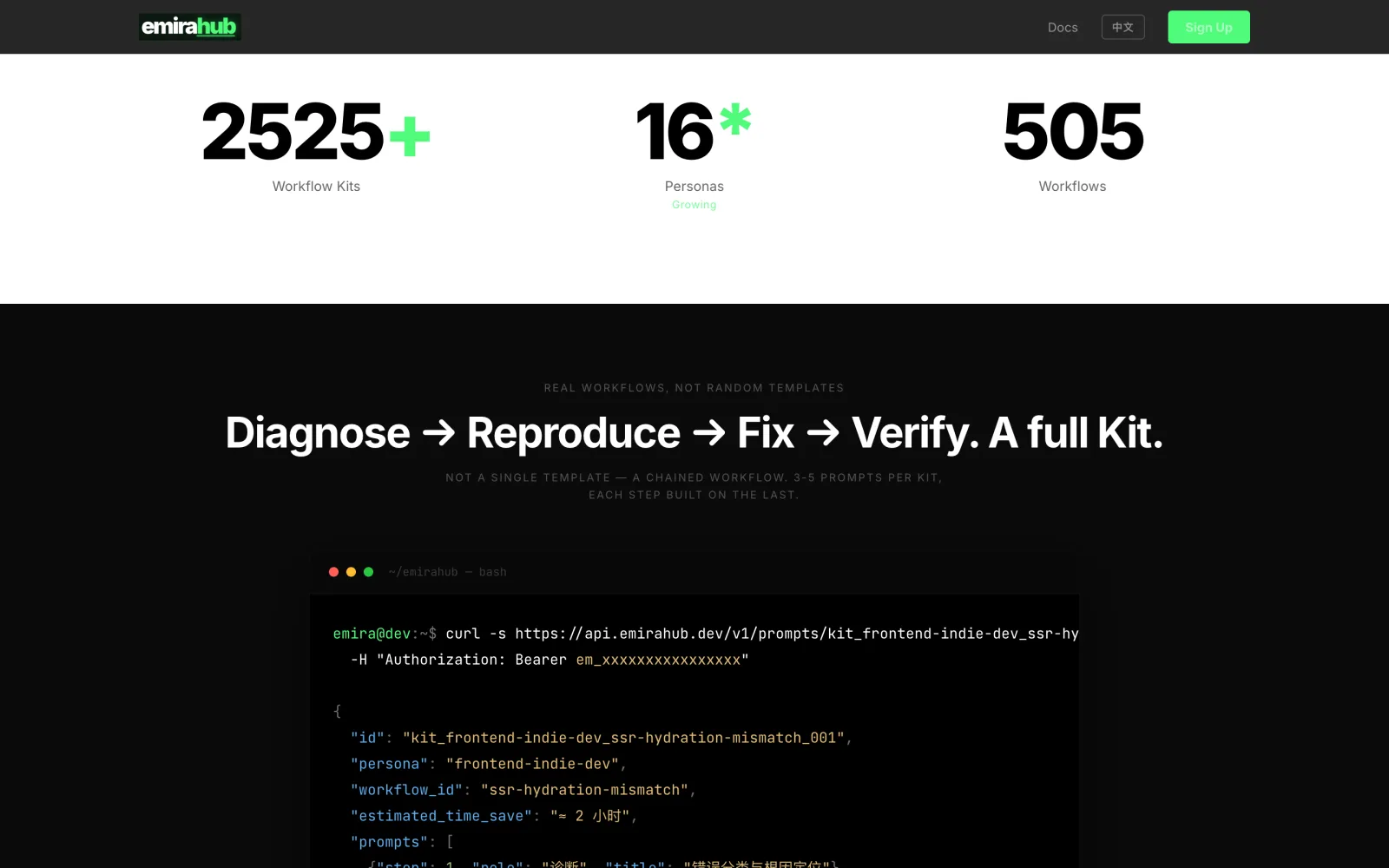
Task: Click the 'emira@dev' terminal prompt
Action: pyautogui.click(x=372, y=634)
